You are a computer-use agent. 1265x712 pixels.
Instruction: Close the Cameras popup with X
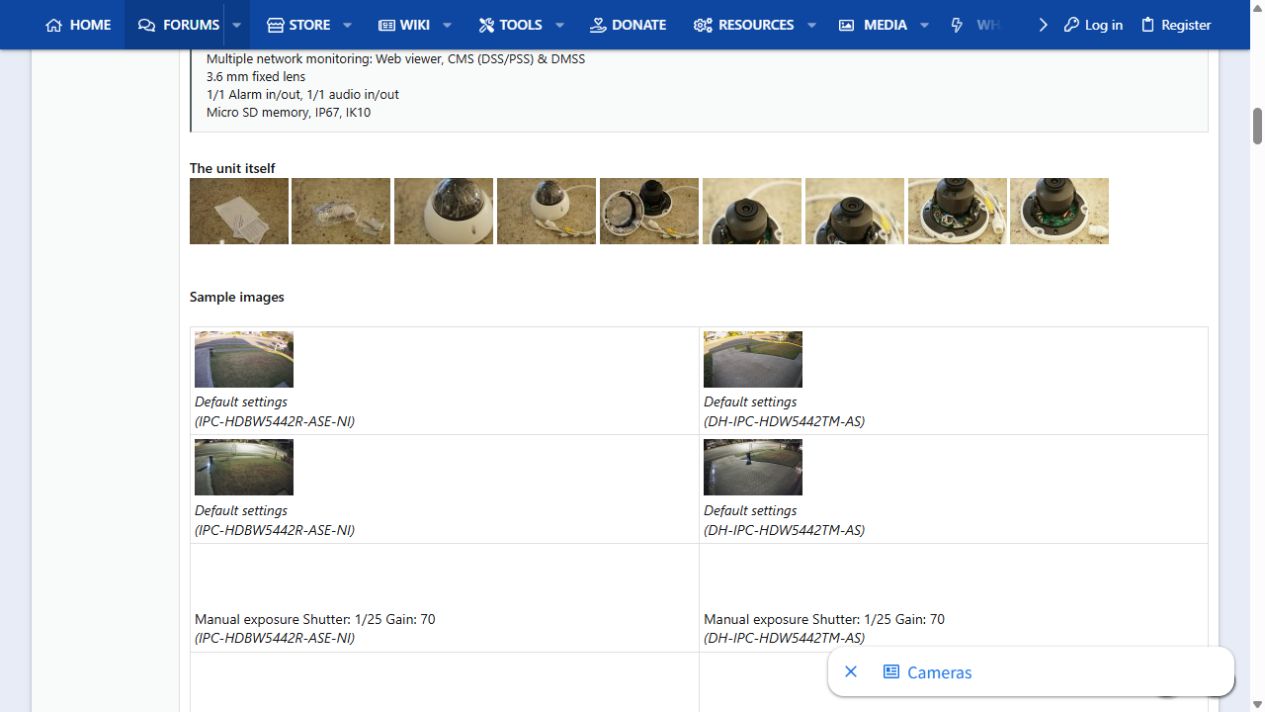pyautogui.click(x=851, y=672)
